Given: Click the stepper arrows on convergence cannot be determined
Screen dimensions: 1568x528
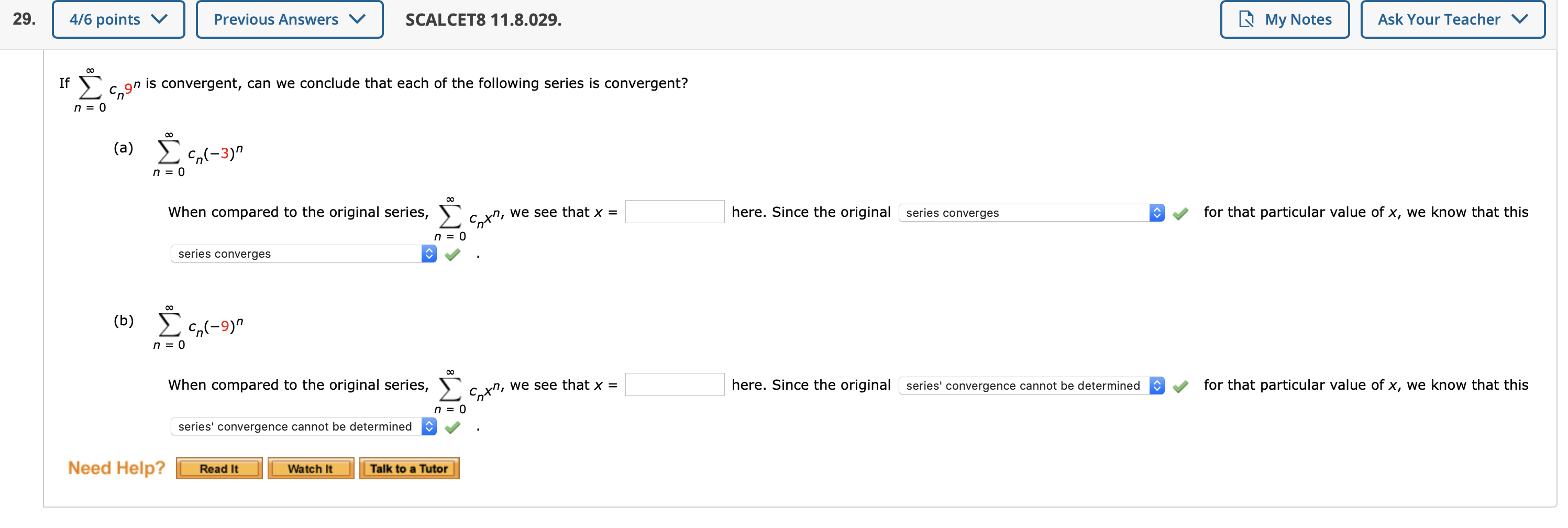Looking at the screenshot, I should (x=430, y=427).
